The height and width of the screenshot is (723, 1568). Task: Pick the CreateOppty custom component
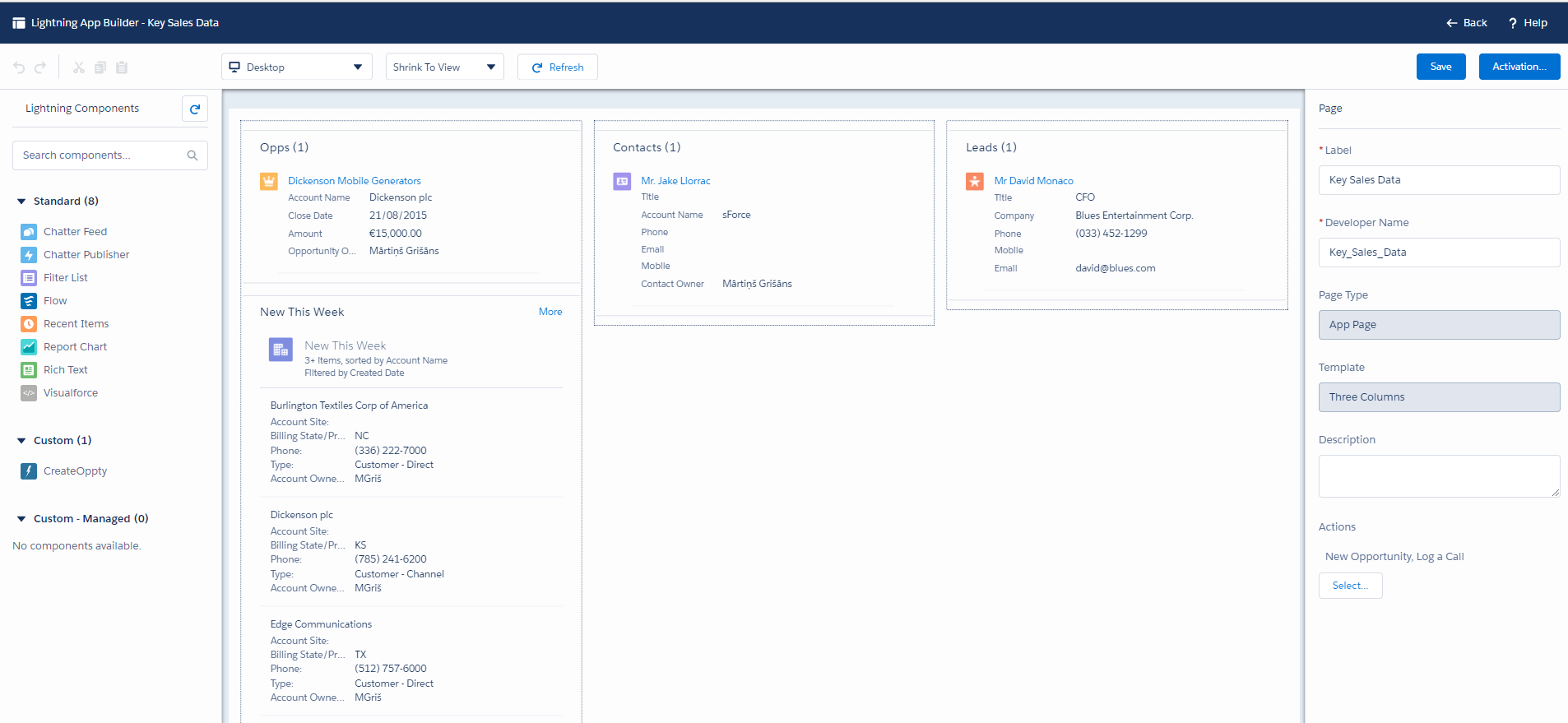click(x=75, y=471)
